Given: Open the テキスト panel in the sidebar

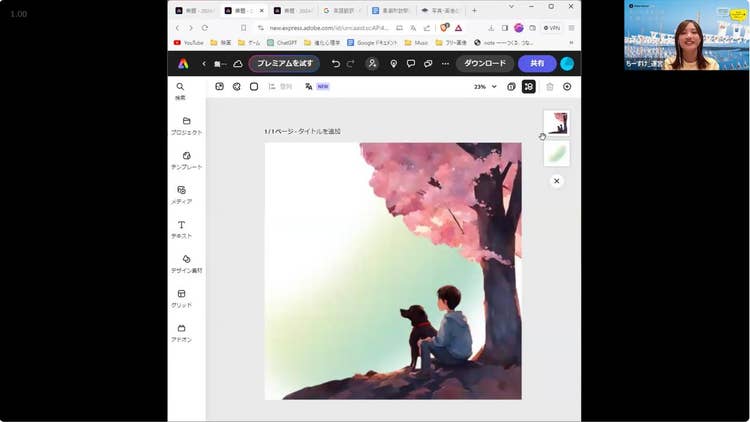Looking at the screenshot, I should (182, 229).
